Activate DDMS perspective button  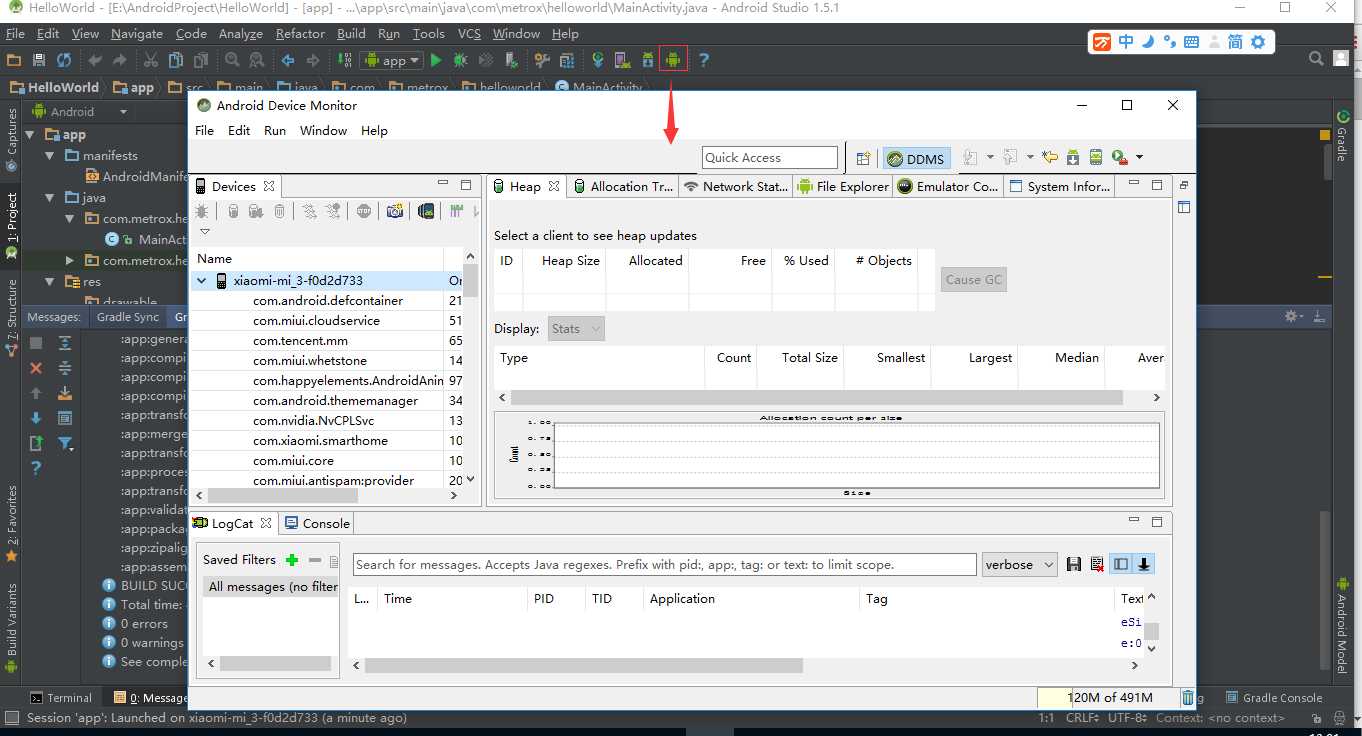pos(916,158)
